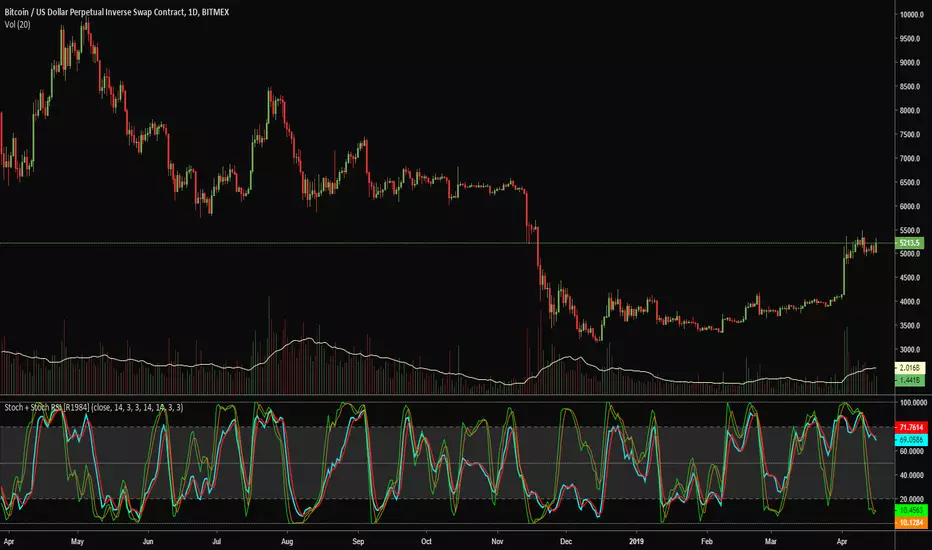Click the 8500.0 price axis label
The image size is (932, 550).
(910, 87)
